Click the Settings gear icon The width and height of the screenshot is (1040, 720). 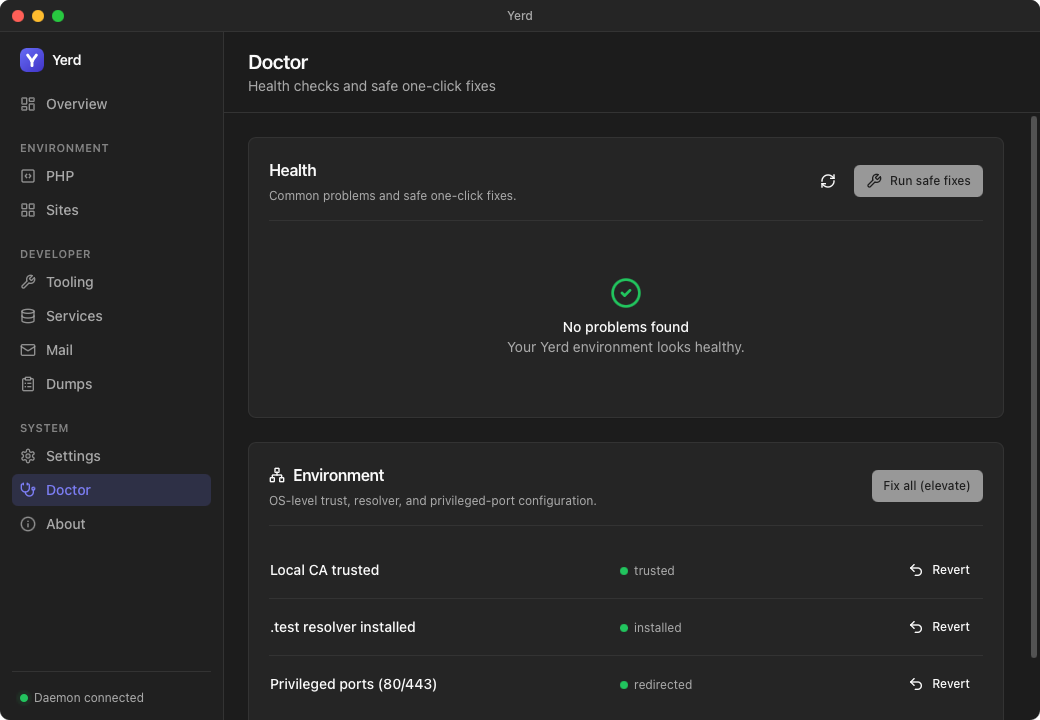28,456
